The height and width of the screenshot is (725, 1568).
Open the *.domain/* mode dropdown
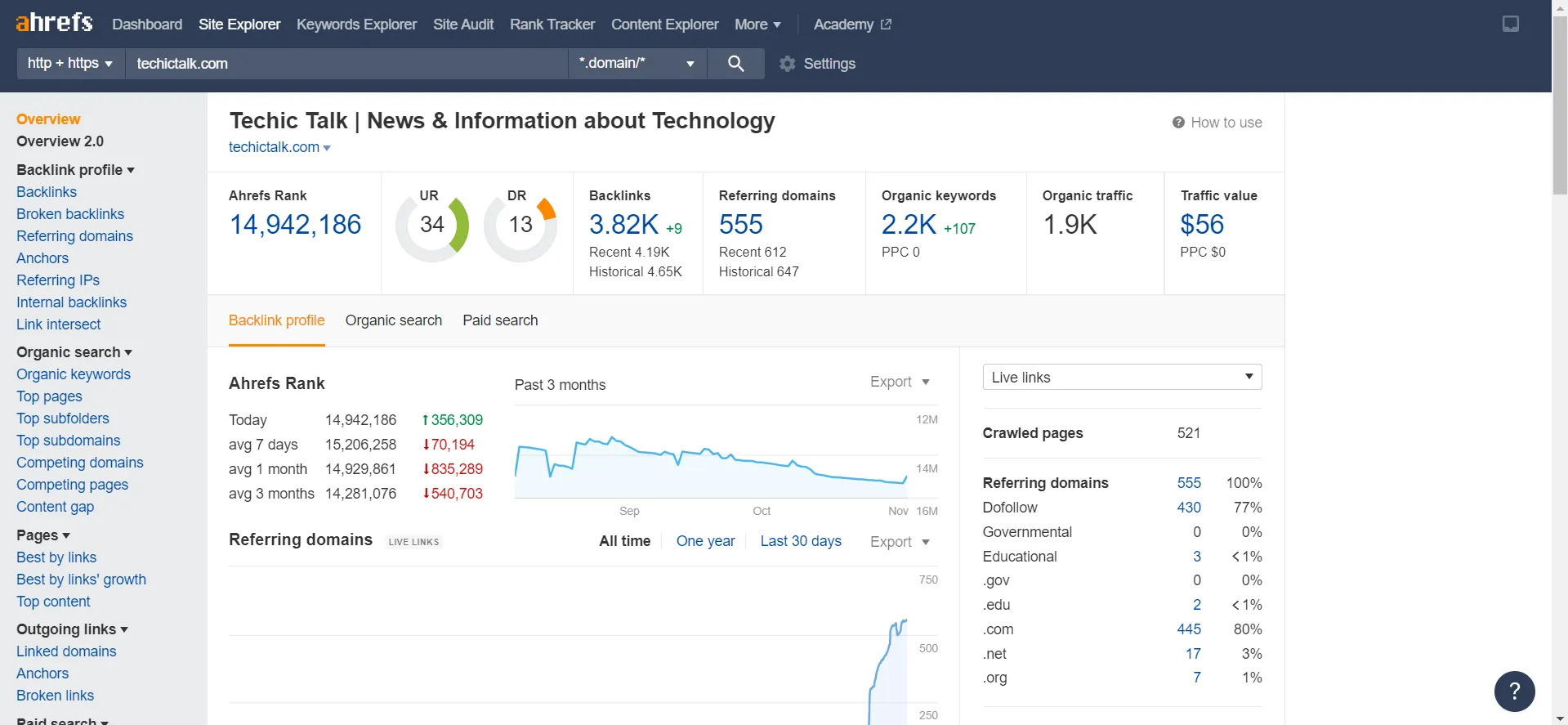coord(637,63)
